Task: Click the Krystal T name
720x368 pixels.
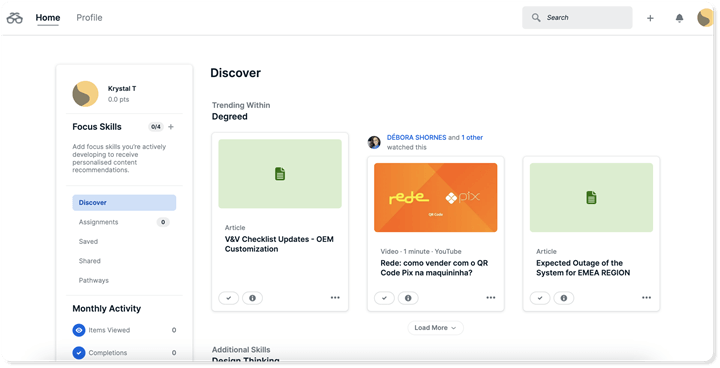Action: (x=122, y=88)
